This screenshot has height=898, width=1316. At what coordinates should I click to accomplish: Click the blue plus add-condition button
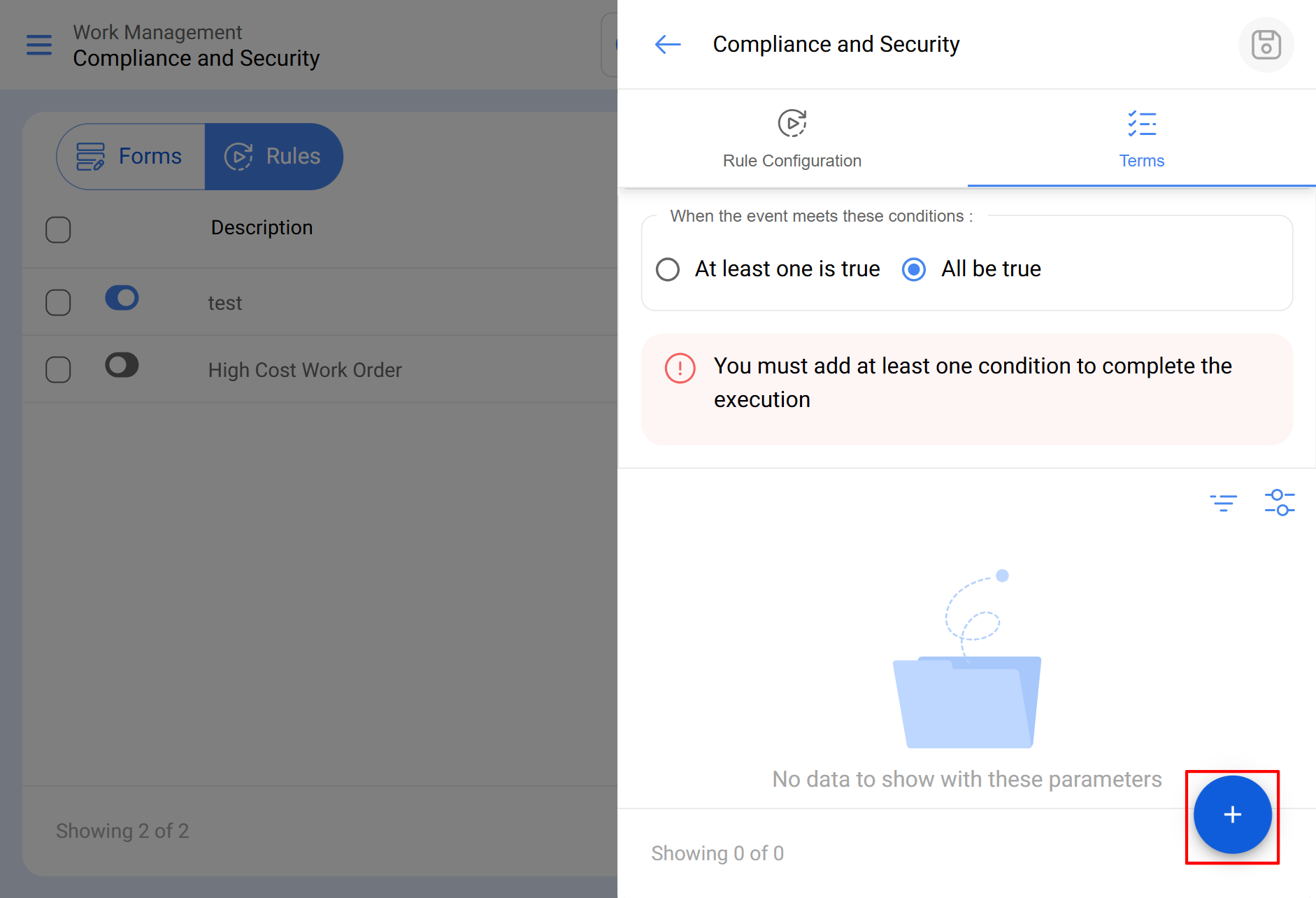(1232, 815)
